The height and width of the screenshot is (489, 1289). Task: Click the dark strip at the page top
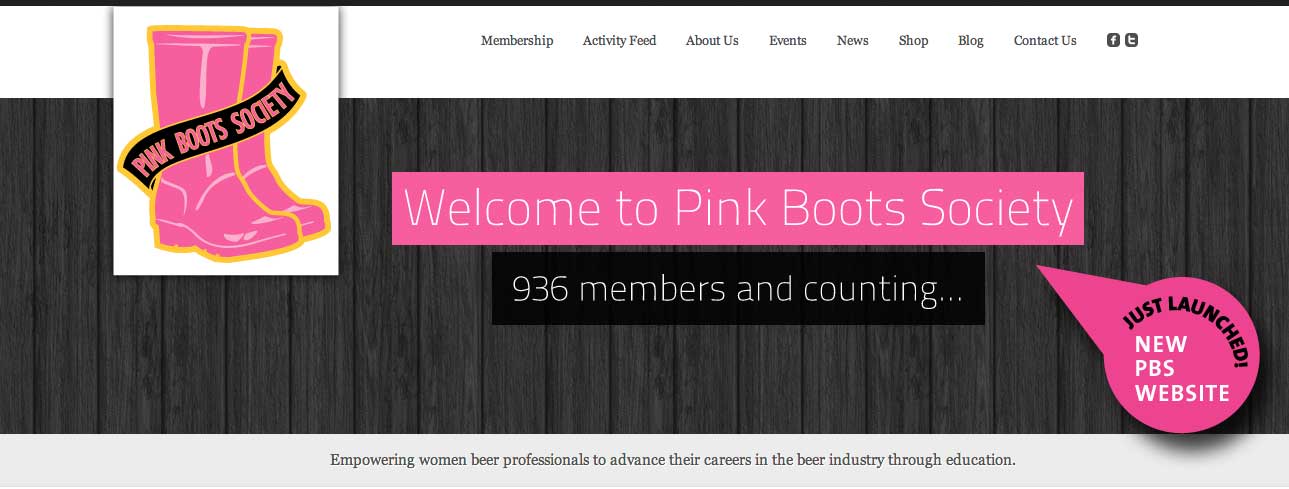[644, 3]
